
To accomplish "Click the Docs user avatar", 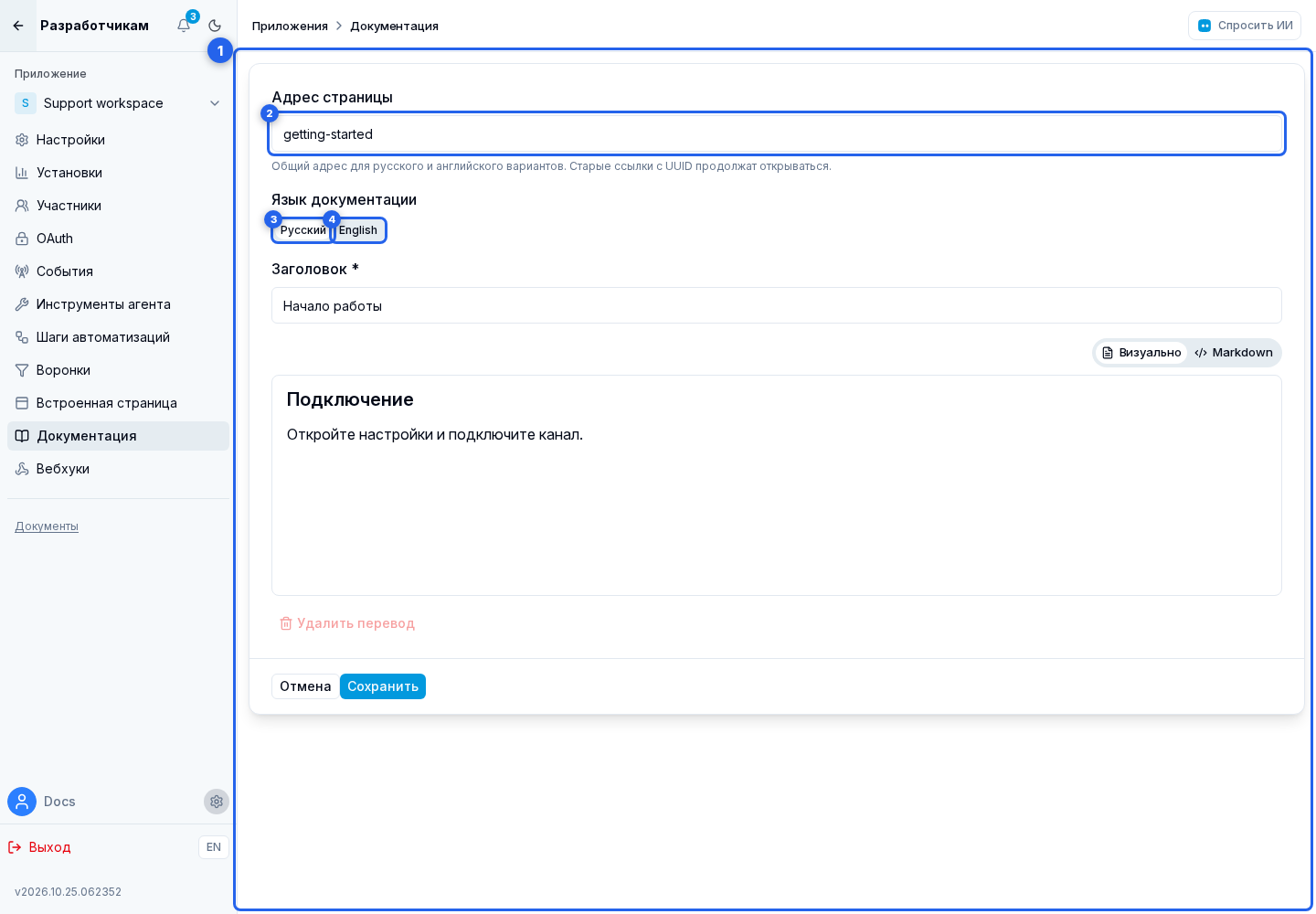I will [22, 802].
